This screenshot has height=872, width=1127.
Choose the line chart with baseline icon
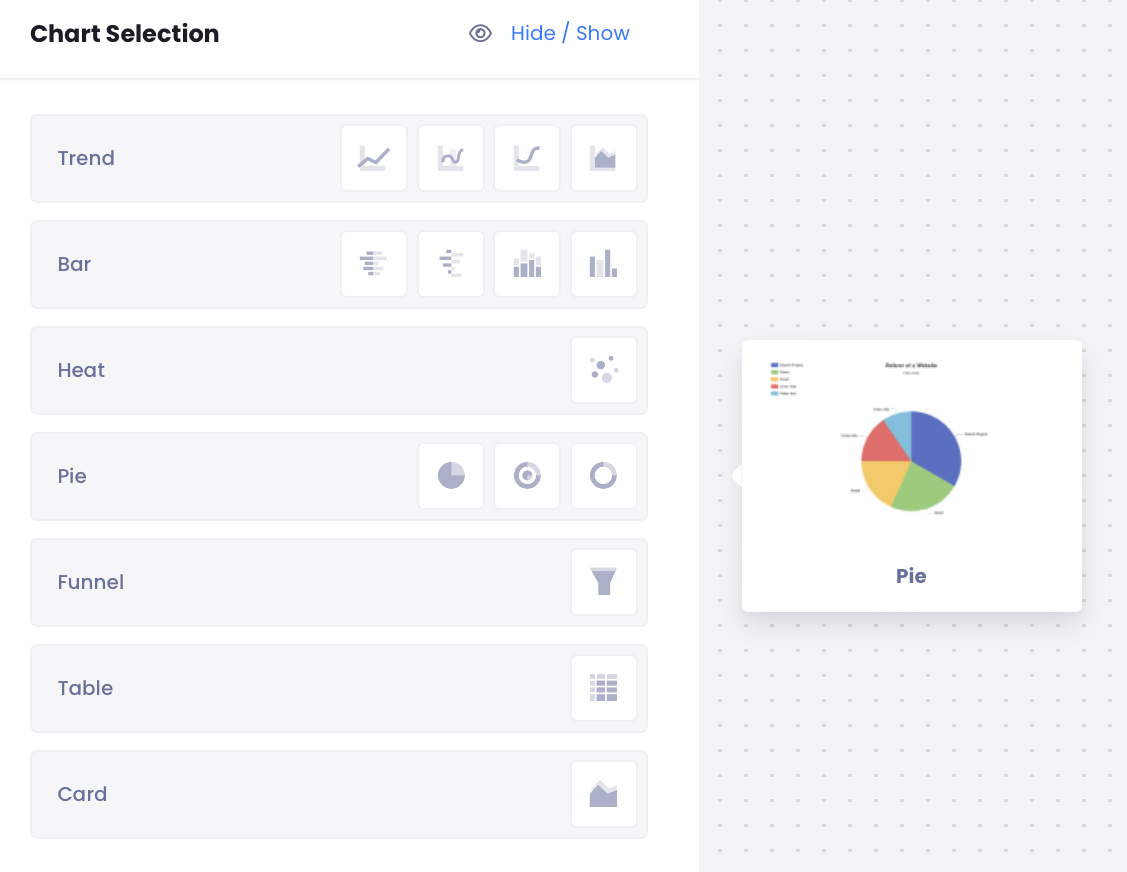click(x=451, y=158)
